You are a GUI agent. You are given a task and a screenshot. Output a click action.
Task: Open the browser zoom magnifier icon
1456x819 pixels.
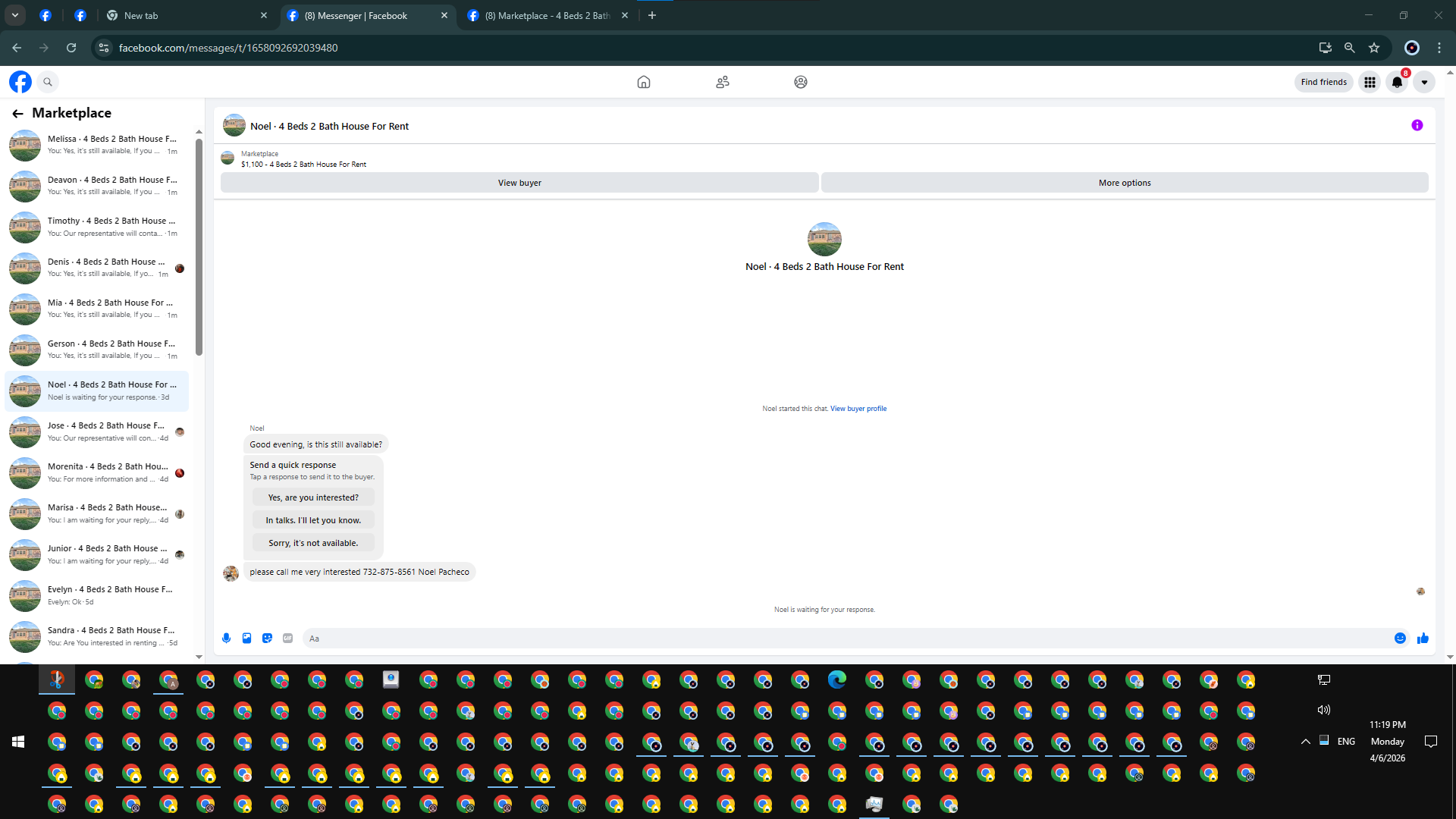(x=1350, y=48)
